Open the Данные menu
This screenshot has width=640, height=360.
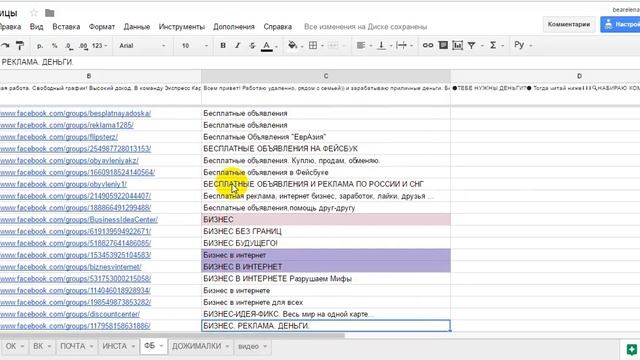(x=137, y=27)
